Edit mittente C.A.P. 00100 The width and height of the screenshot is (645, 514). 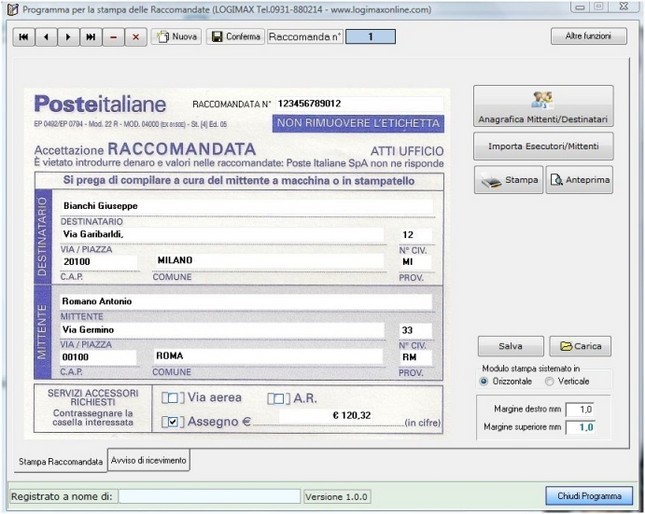point(98,357)
